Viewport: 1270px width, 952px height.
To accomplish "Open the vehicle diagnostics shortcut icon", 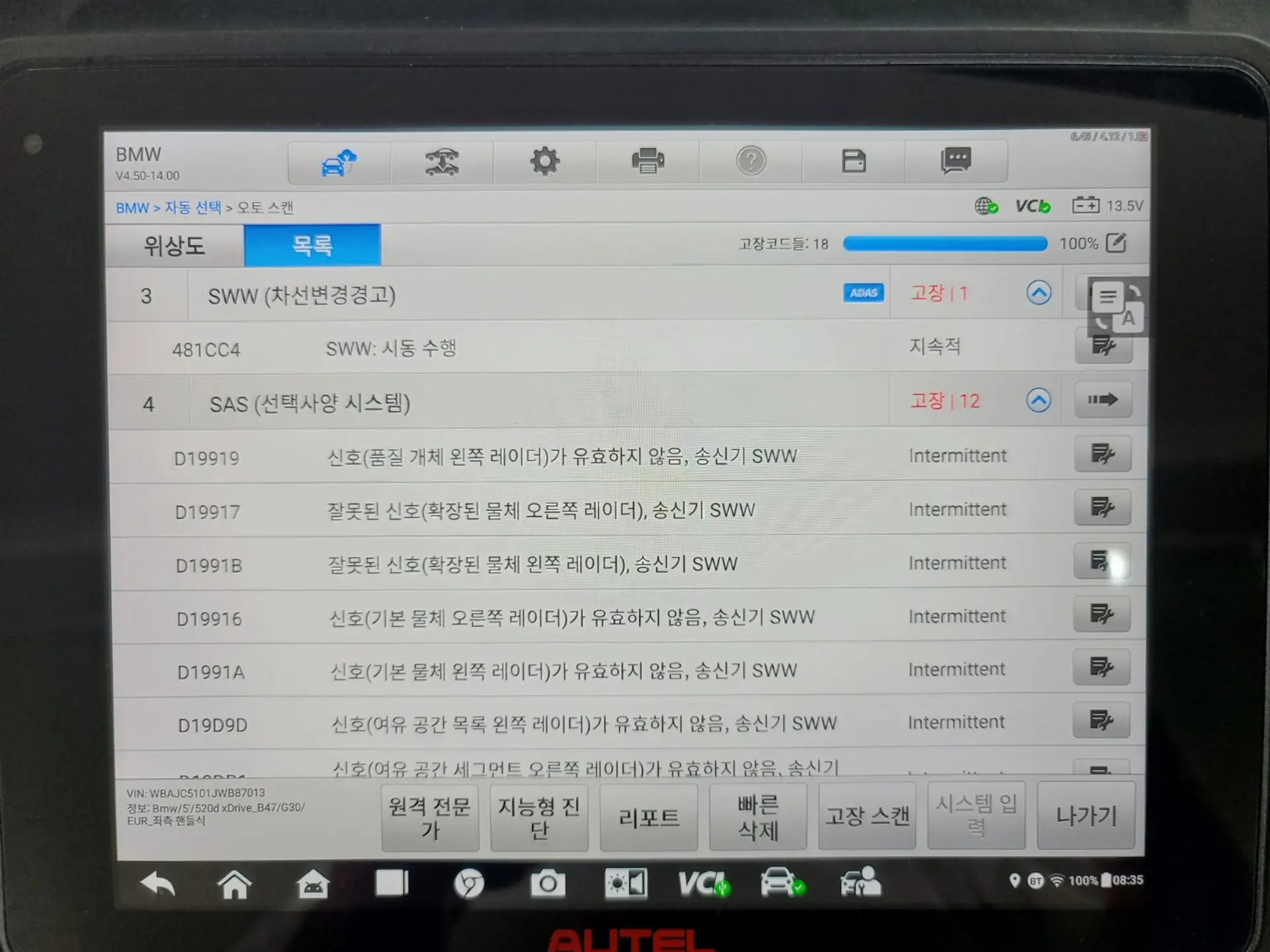I will click(x=783, y=882).
